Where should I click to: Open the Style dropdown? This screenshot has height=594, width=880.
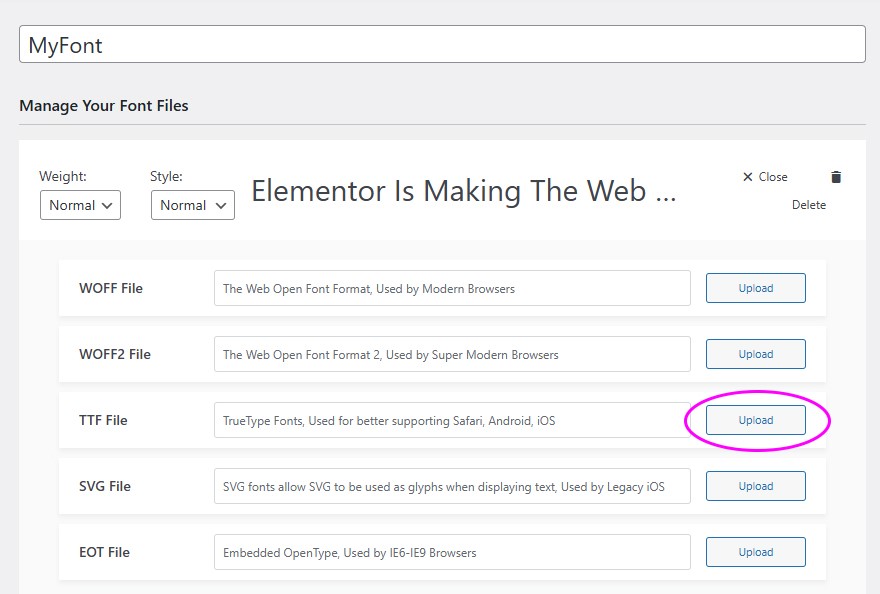point(192,205)
